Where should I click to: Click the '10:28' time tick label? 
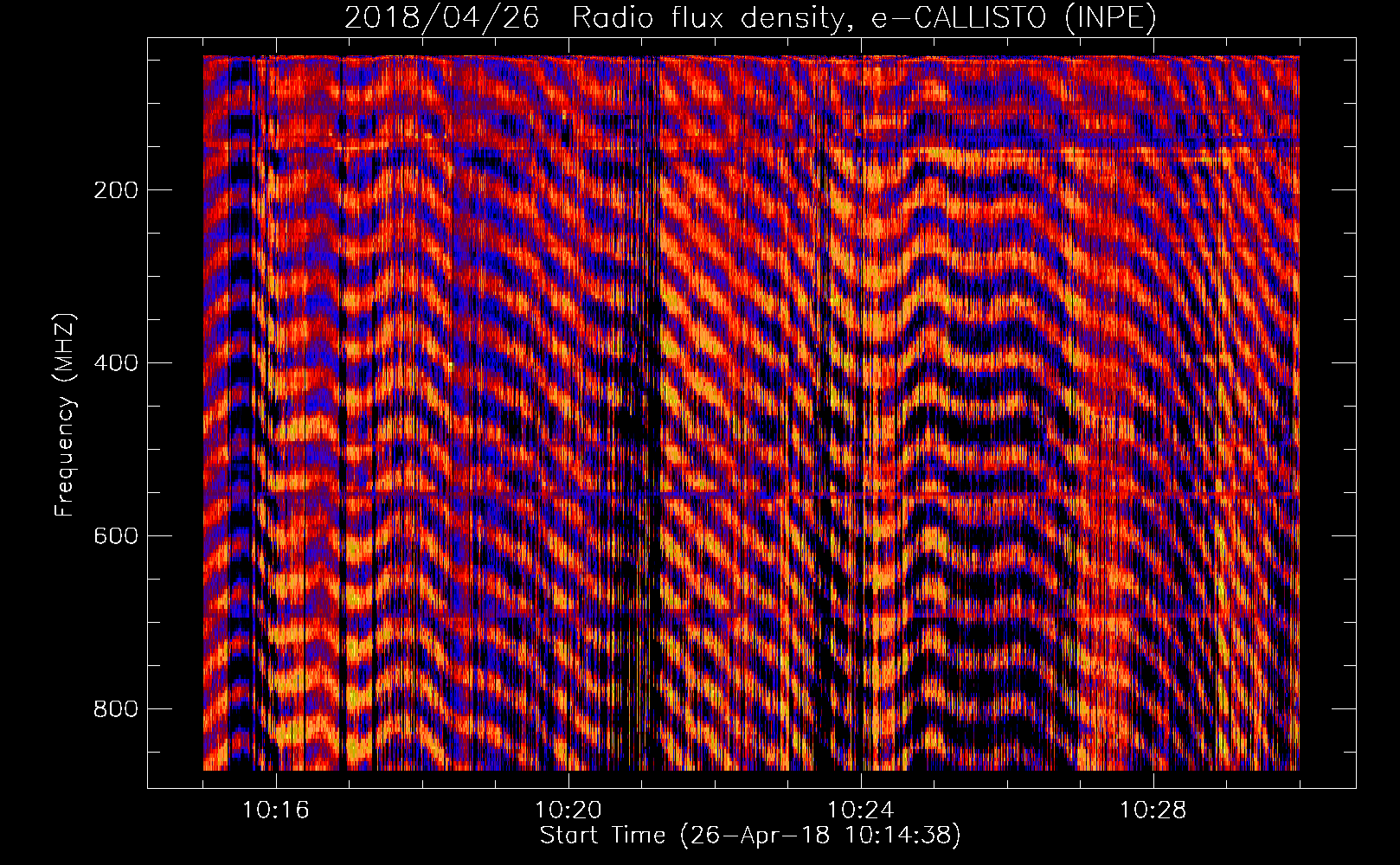click(1153, 811)
